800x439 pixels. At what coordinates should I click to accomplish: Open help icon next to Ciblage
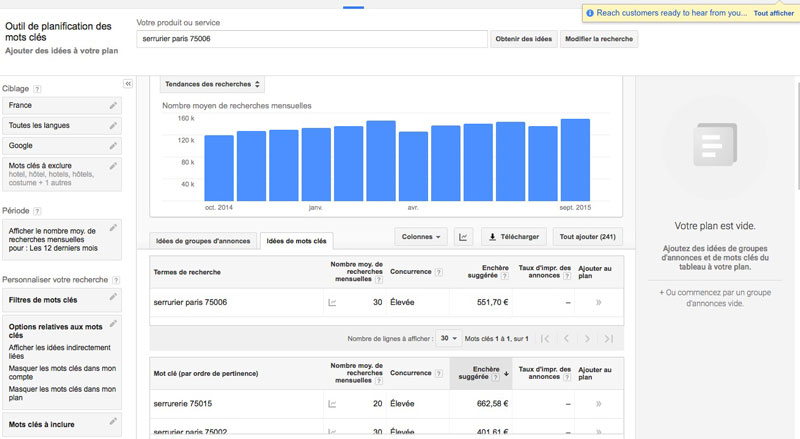pyautogui.click(x=37, y=89)
